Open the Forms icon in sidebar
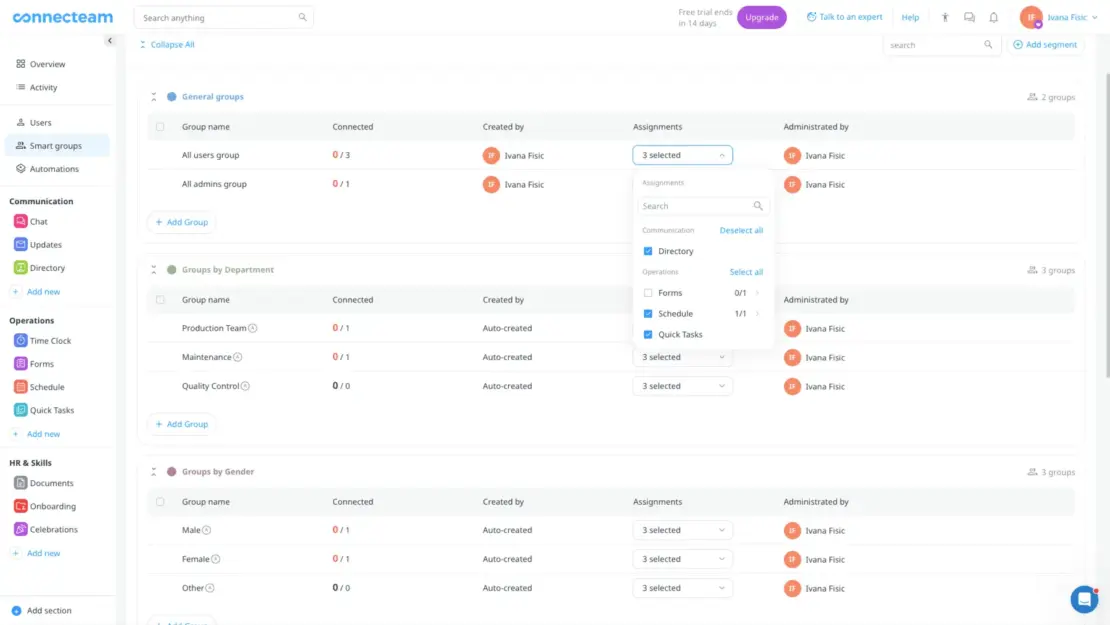1110x625 pixels. click(21, 364)
